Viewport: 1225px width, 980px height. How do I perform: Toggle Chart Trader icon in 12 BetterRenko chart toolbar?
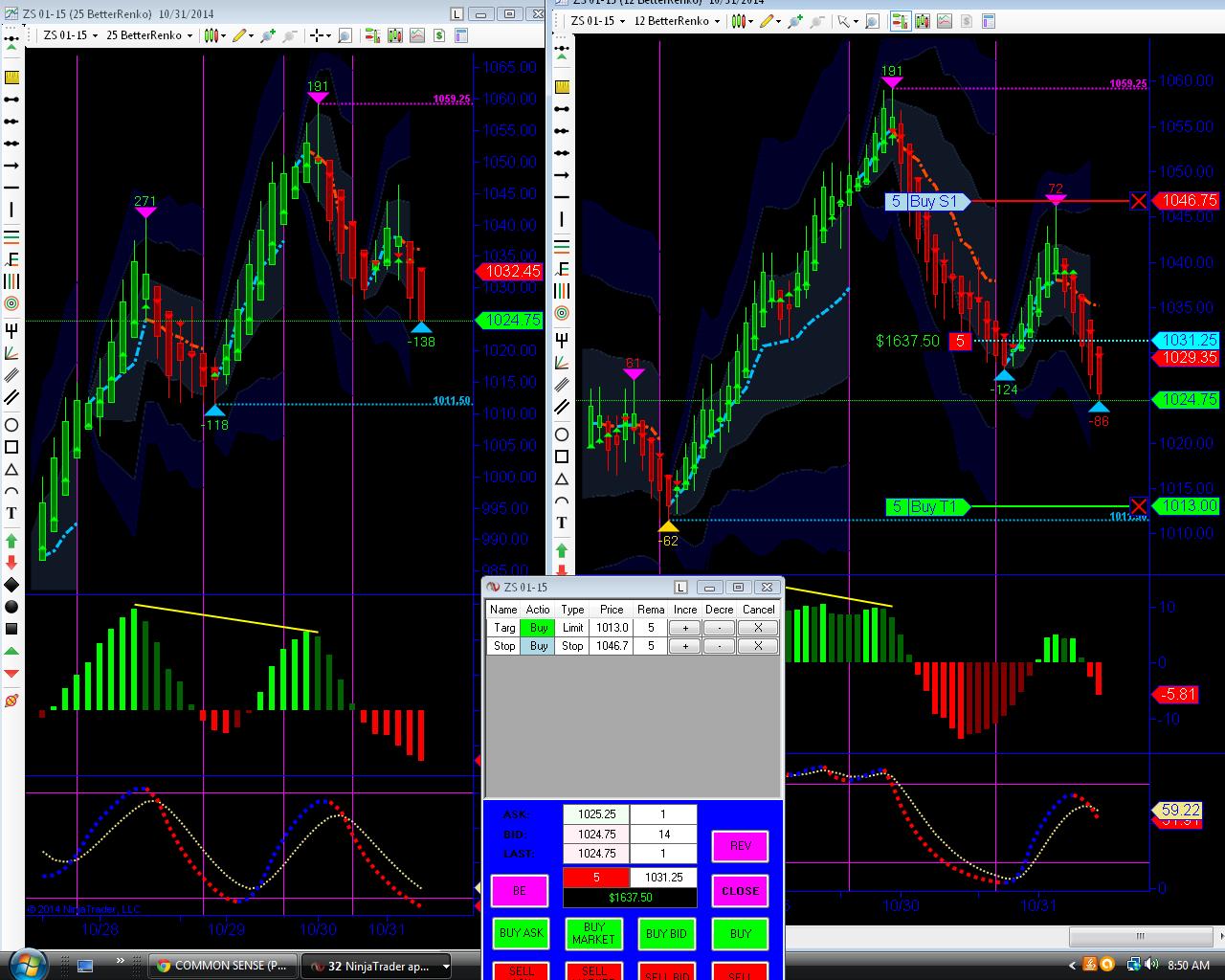coord(900,21)
